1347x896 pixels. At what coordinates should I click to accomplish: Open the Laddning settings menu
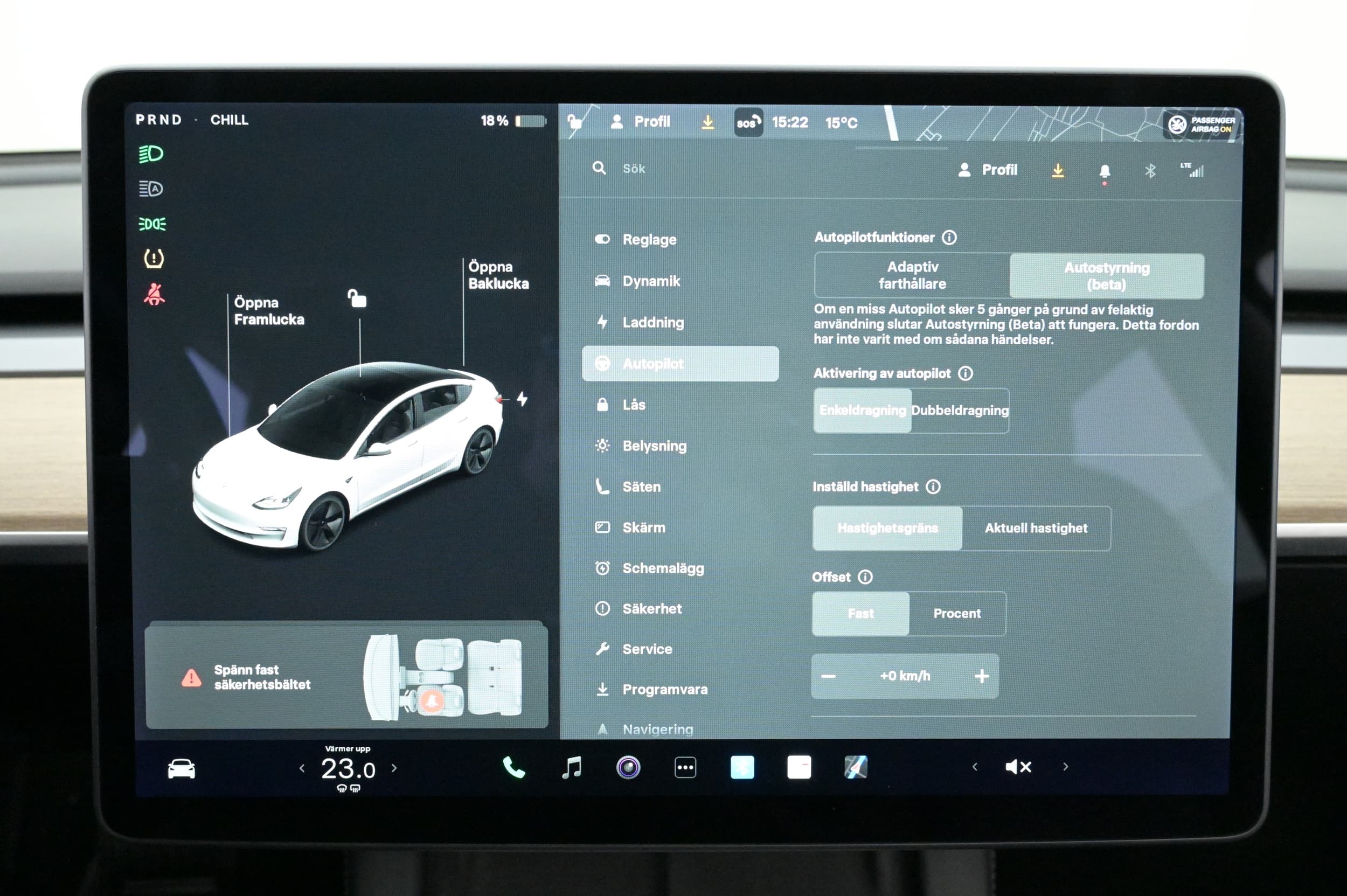coord(652,322)
